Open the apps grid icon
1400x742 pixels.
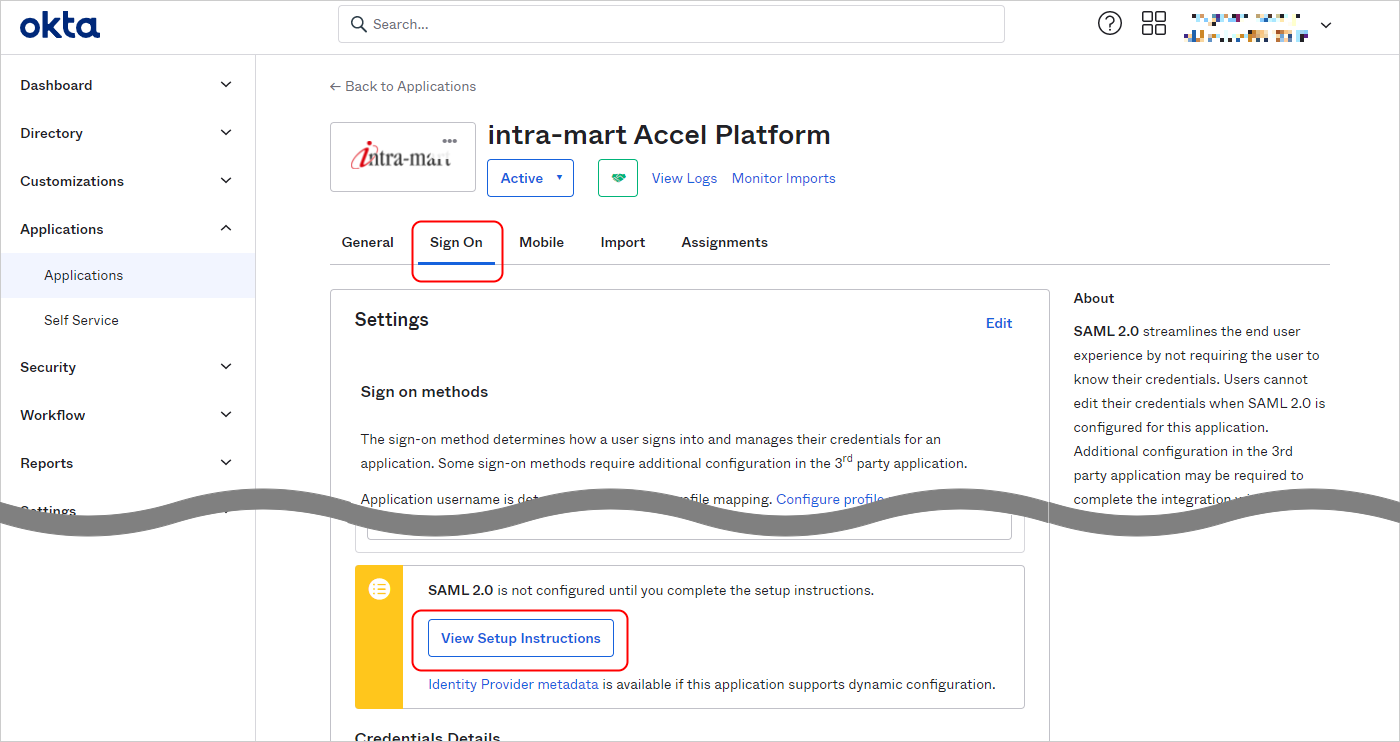pyautogui.click(x=1154, y=24)
